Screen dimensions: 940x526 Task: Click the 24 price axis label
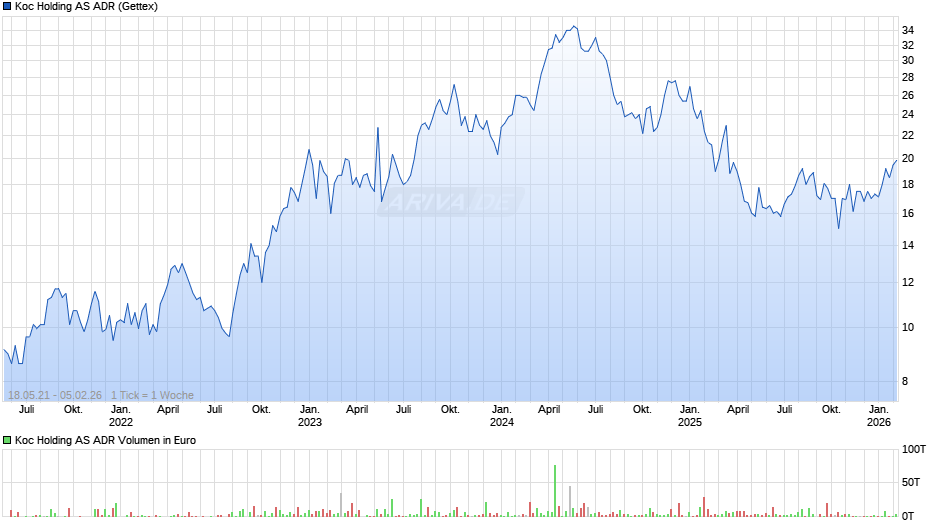908,114
